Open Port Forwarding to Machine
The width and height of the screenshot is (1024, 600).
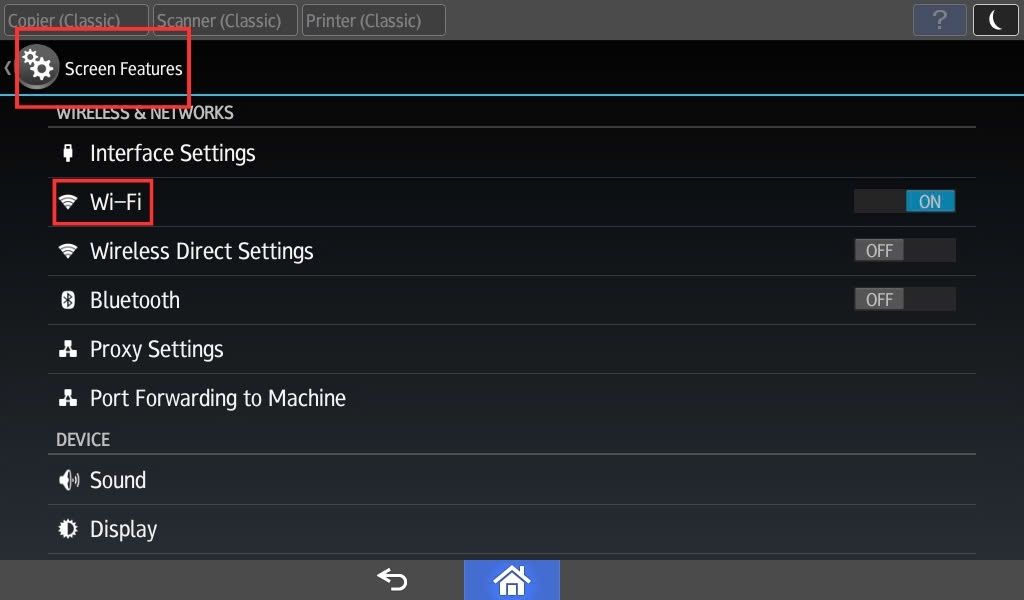click(512, 398)
